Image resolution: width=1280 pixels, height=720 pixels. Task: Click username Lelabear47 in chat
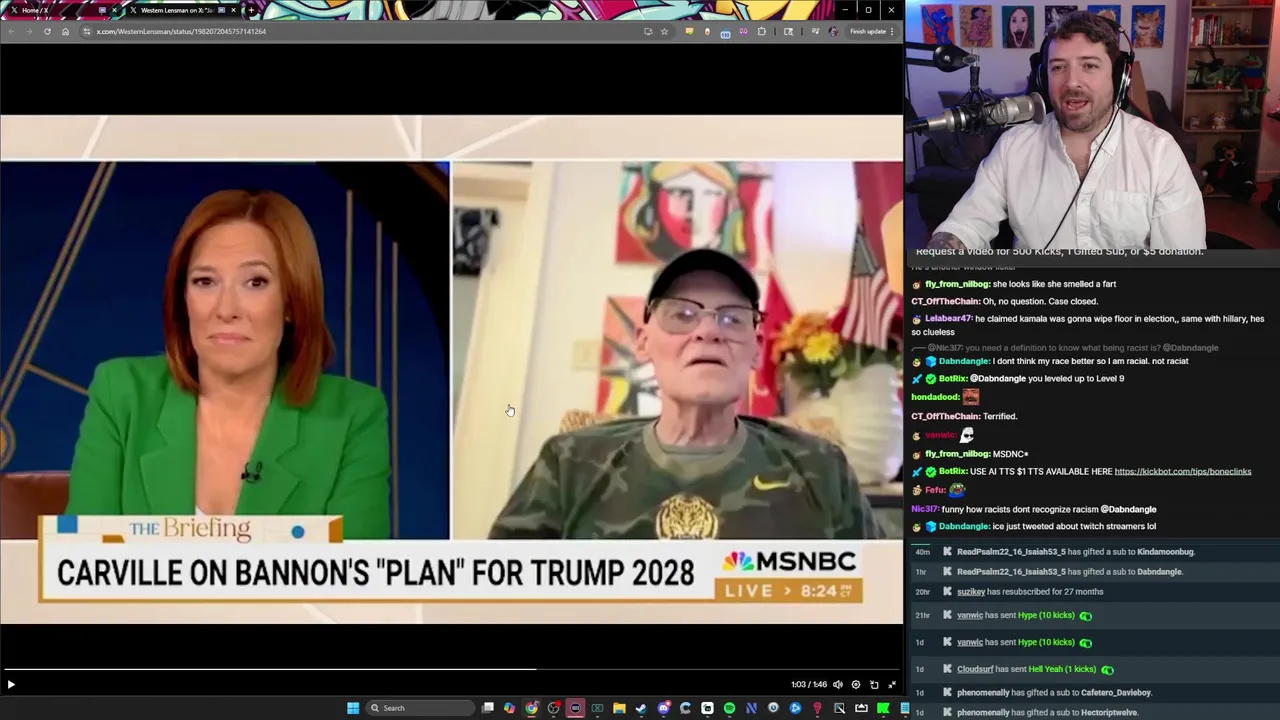tap(948, 319)
